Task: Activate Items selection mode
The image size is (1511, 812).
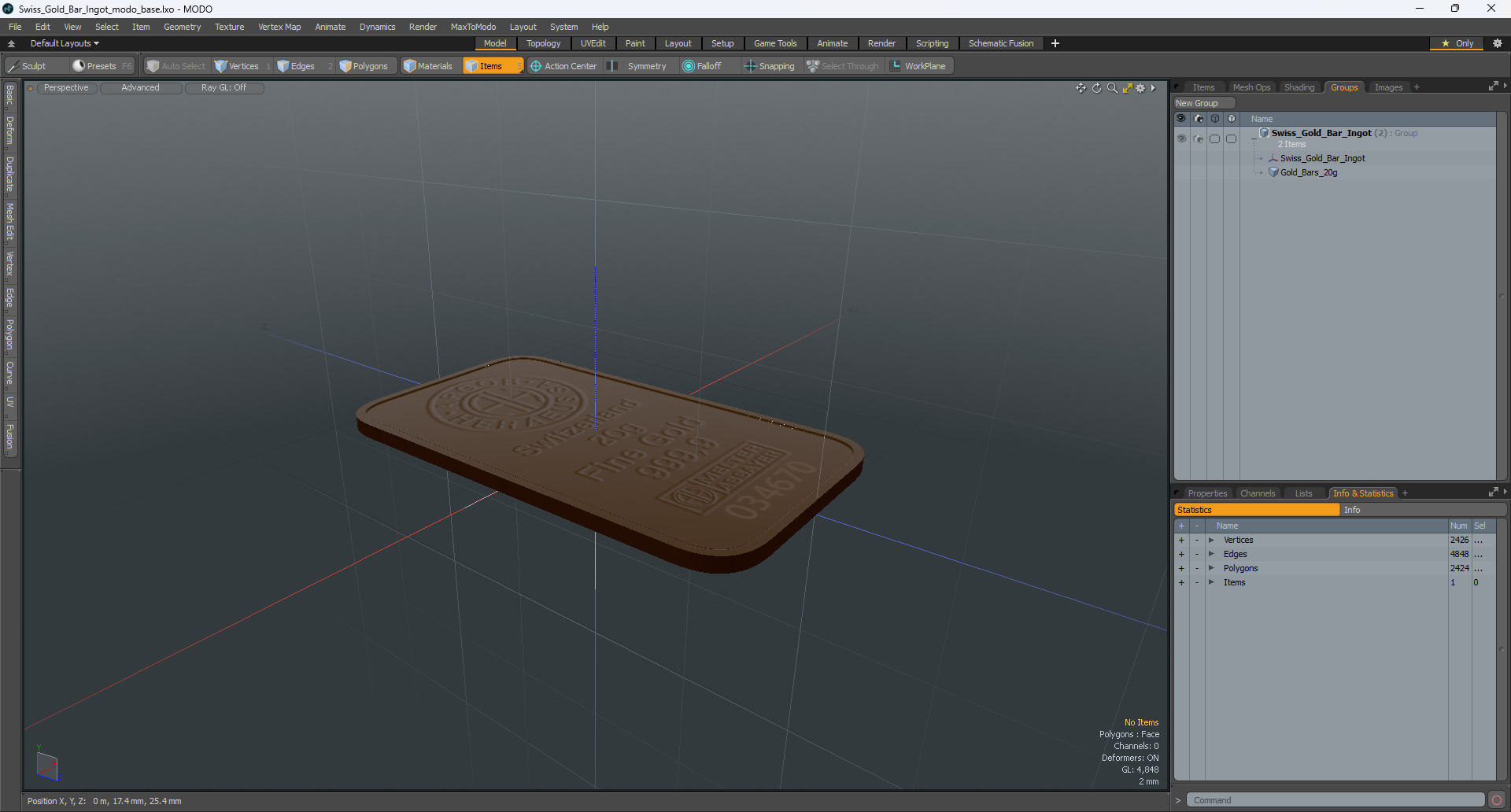Action: point(490,66)
